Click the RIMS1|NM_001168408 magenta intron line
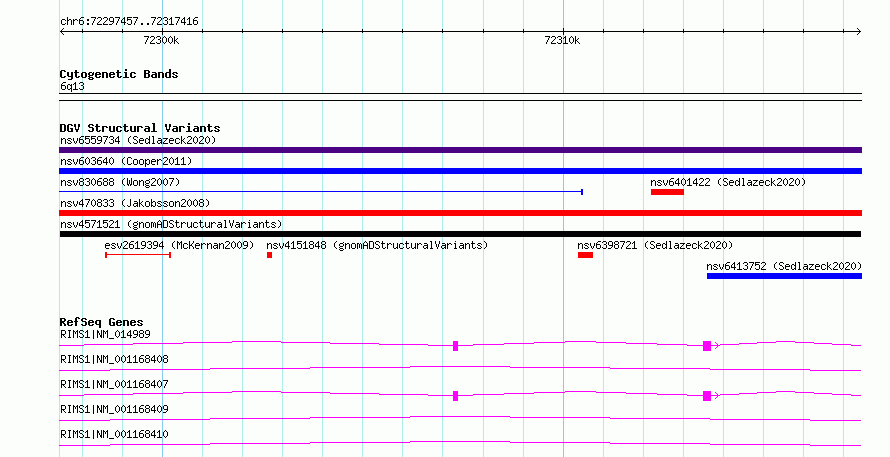 pyautogui.click(x=460, y=369)
